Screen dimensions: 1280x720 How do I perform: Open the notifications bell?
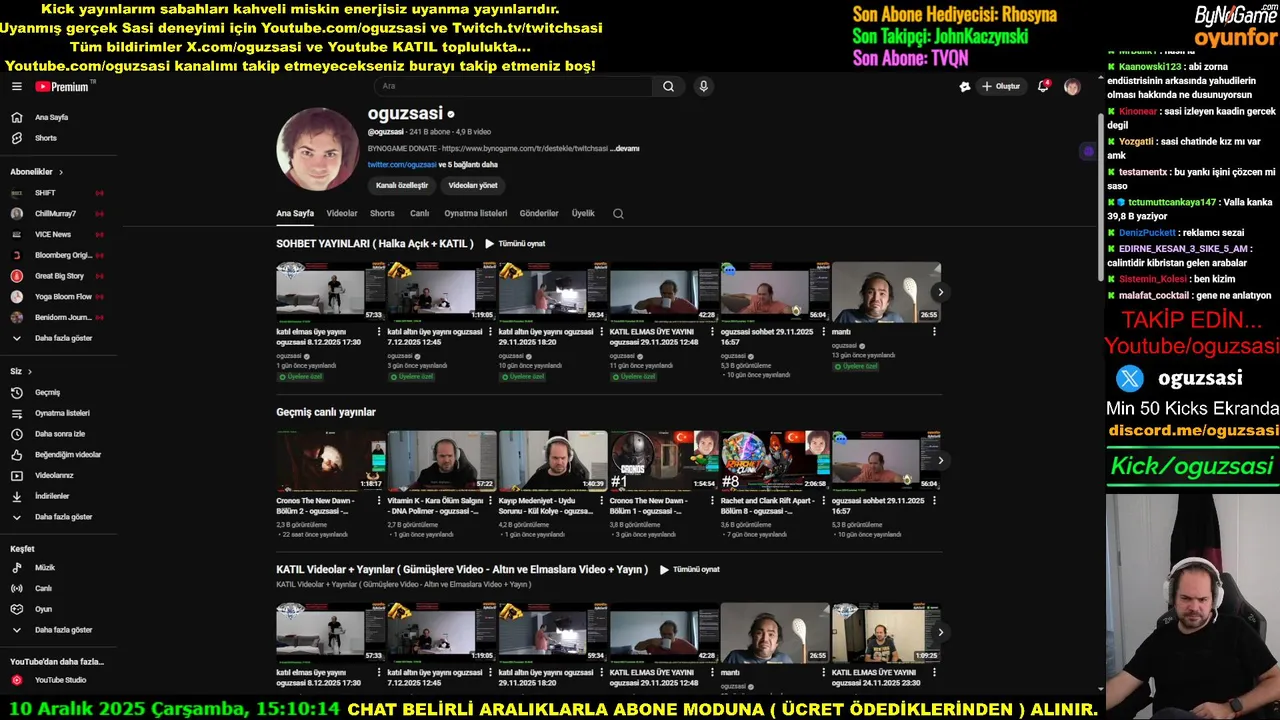[1043, 87]
